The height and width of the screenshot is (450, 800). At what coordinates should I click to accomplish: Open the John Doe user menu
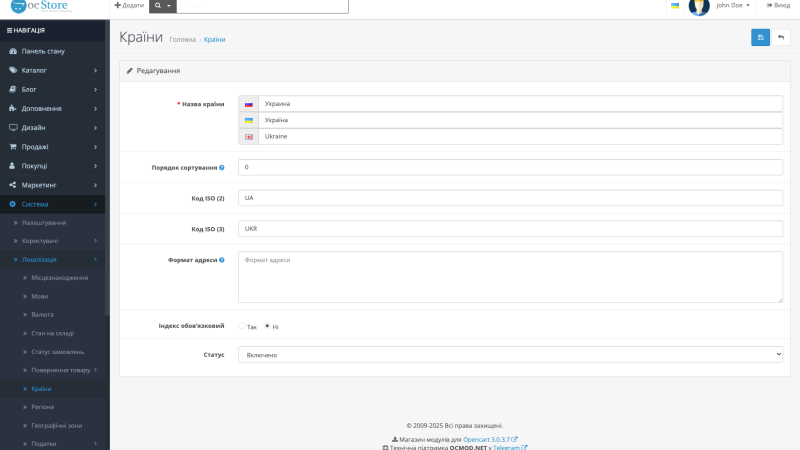pyautogui.click(x=733, y=5)
